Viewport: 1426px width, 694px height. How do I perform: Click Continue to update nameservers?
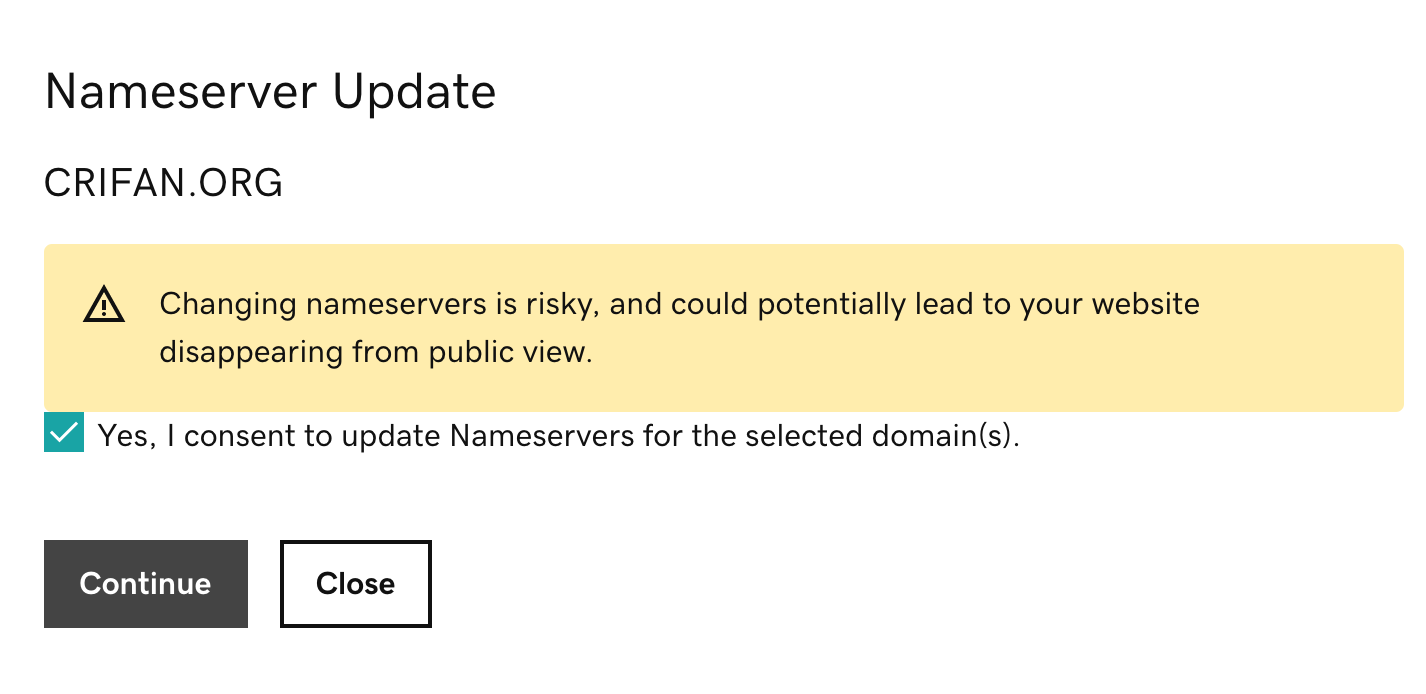(x=146, y=584)
